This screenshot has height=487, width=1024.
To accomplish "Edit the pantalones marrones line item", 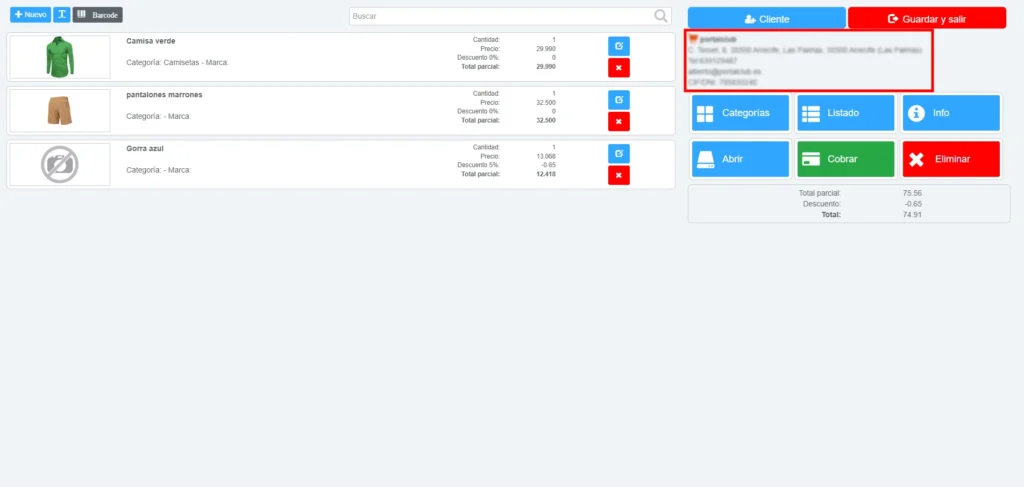I will point(618,100).
